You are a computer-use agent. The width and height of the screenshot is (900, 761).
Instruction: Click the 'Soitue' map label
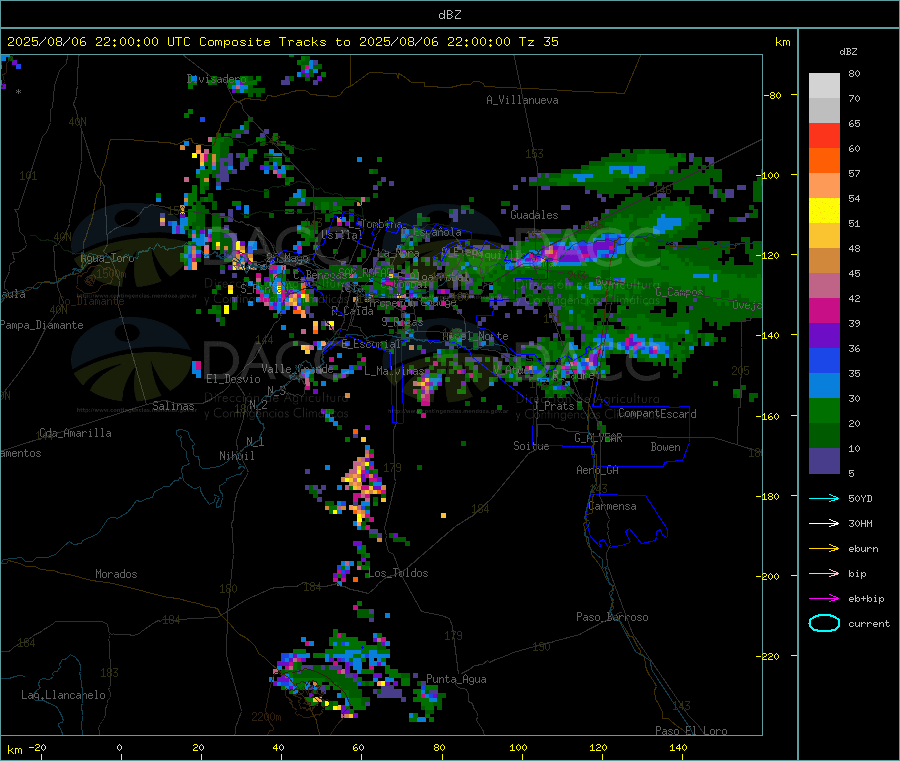[x=531, y=446]
